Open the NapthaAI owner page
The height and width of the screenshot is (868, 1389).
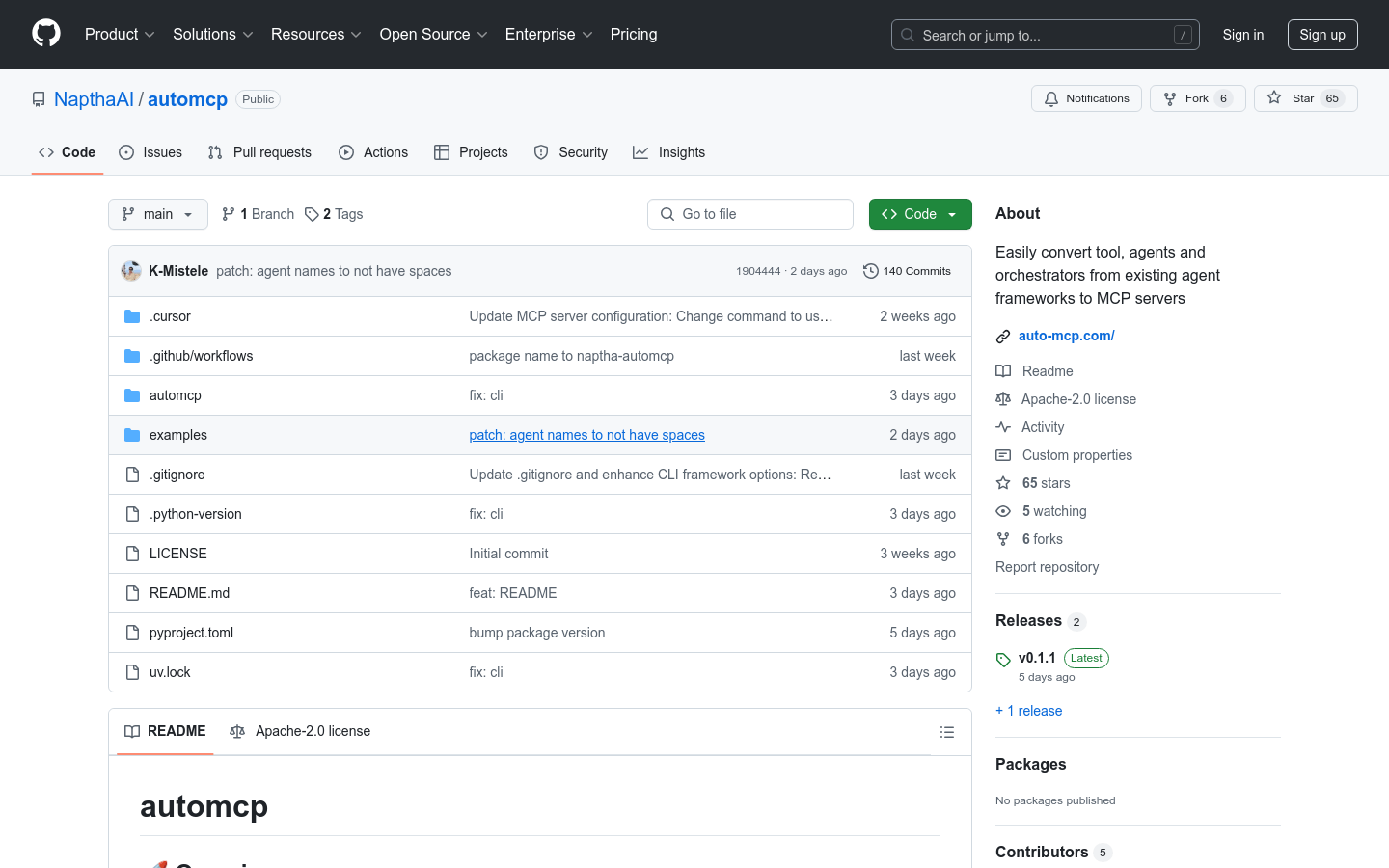[x=94, y=99]
